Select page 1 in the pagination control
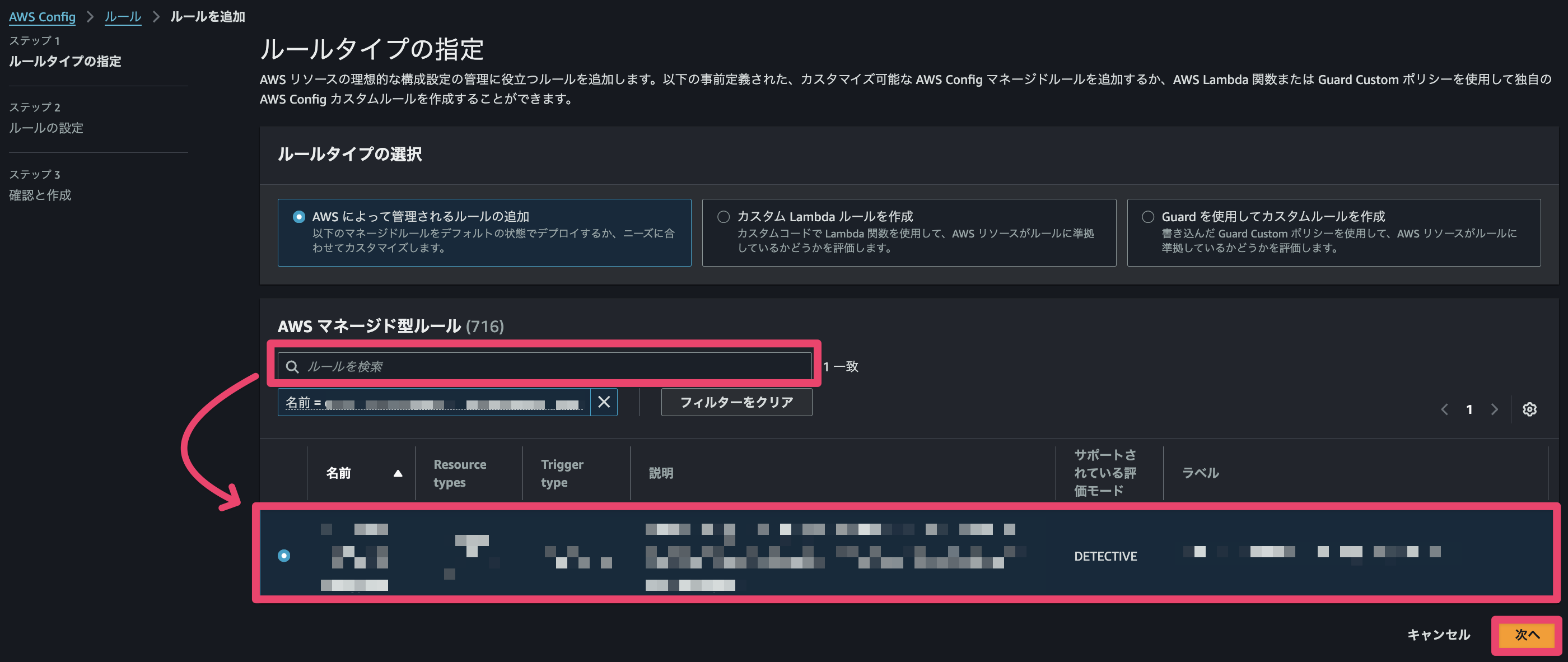This screenshot has height=662, width=1568. tap(1469, 409)
